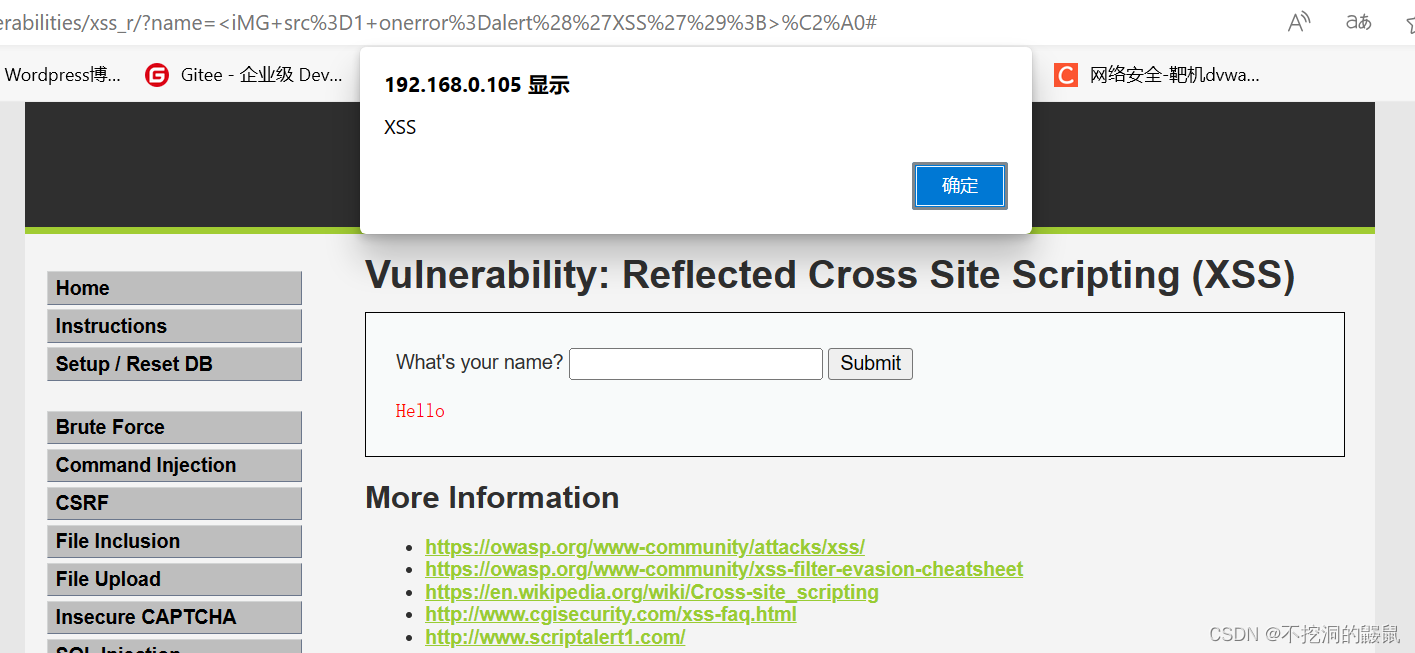Open the scriptalert1.com link

(x=555, y=636)
